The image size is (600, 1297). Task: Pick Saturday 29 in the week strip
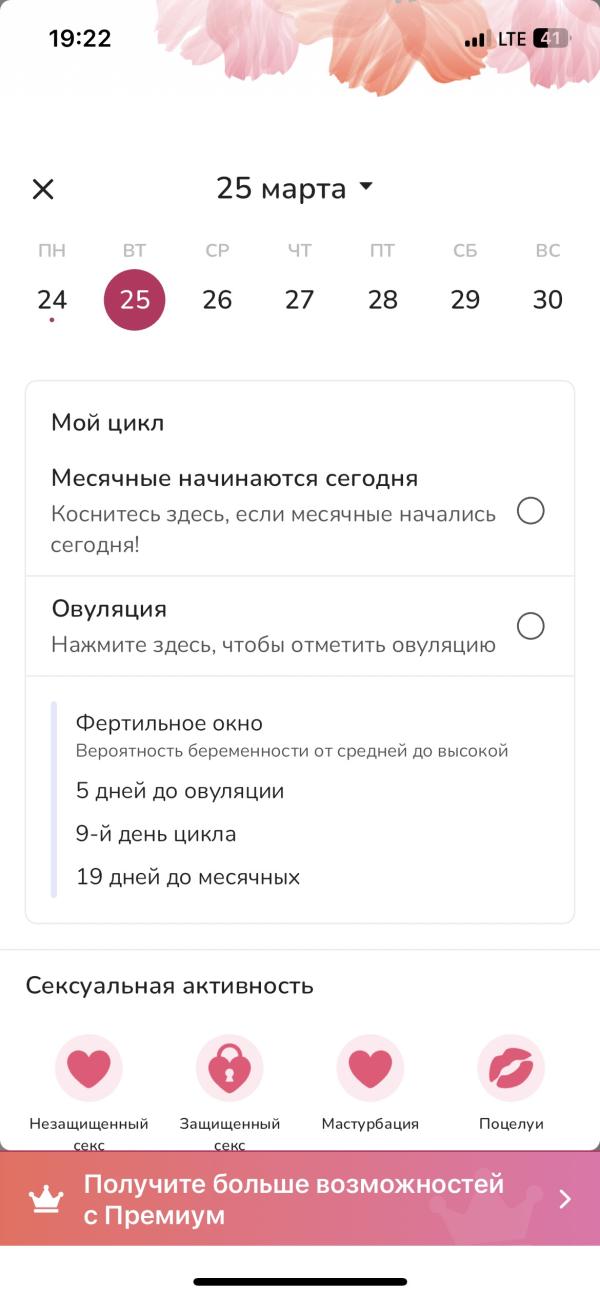[465, 299]
